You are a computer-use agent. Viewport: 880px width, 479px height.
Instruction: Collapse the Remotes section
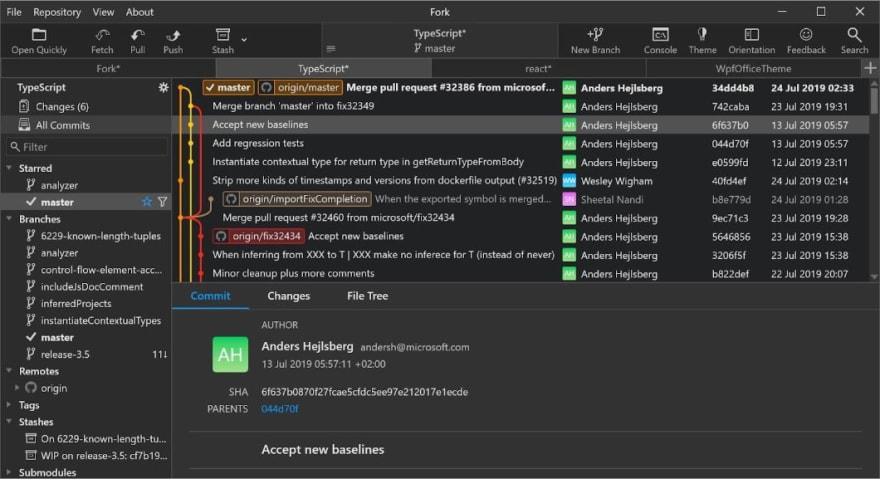click(9, 371)
